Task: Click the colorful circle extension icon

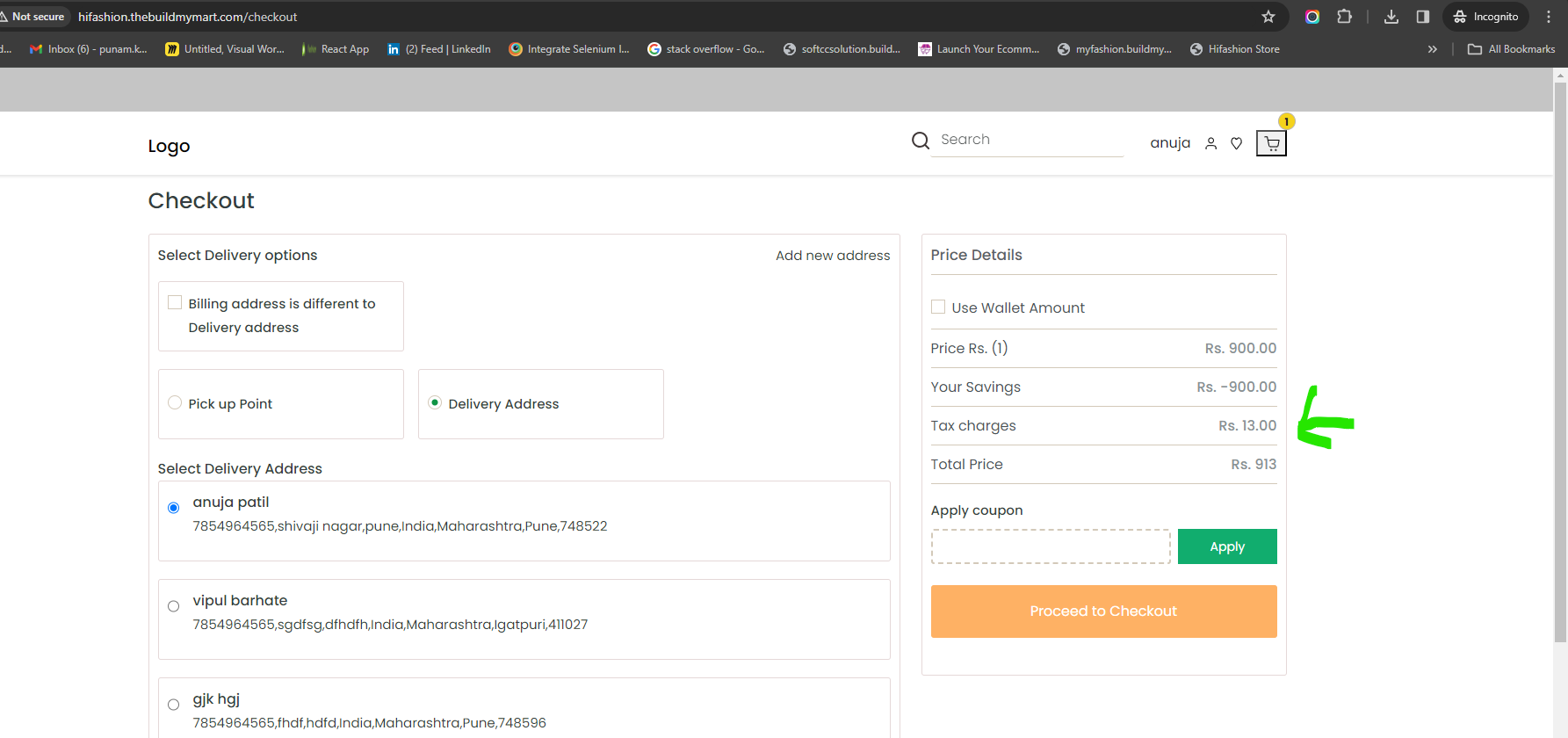Action: pyautogui.click(x=1312, y=17)
